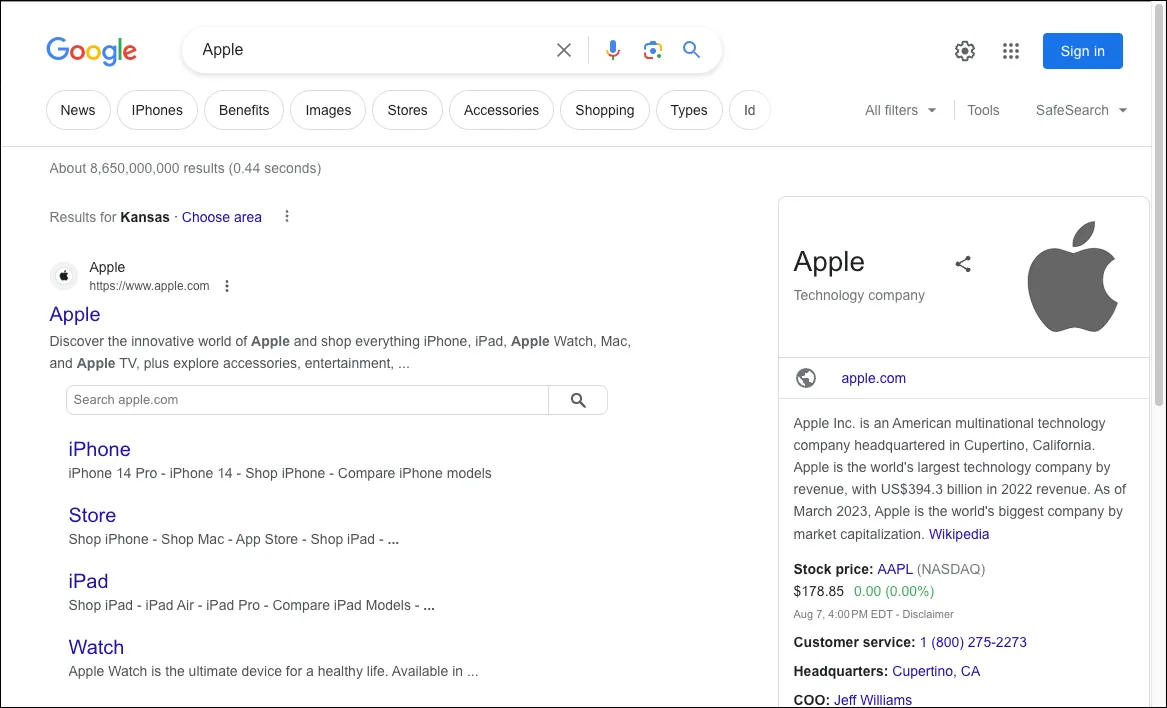This screenshot has height=708, width=1167.
Task: Open the iPhone sitelink
Action: [99, 449]
